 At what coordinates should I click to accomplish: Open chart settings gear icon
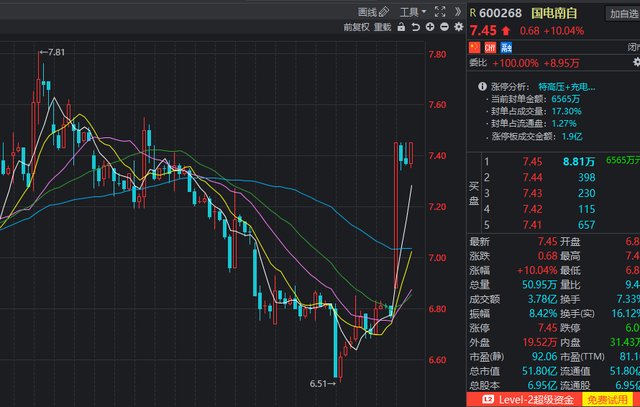pyautogui.click(x=457, y=28)
